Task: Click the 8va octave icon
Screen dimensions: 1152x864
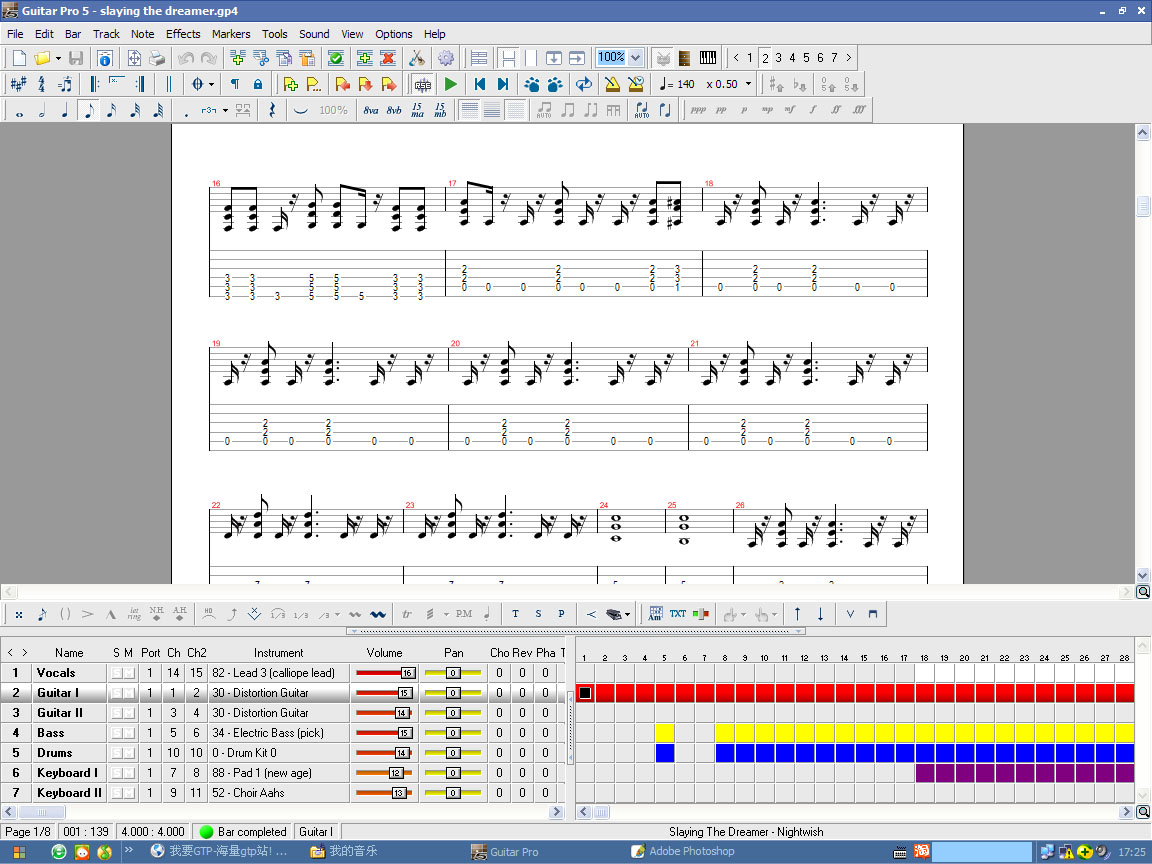Action: tap(371, 111)
